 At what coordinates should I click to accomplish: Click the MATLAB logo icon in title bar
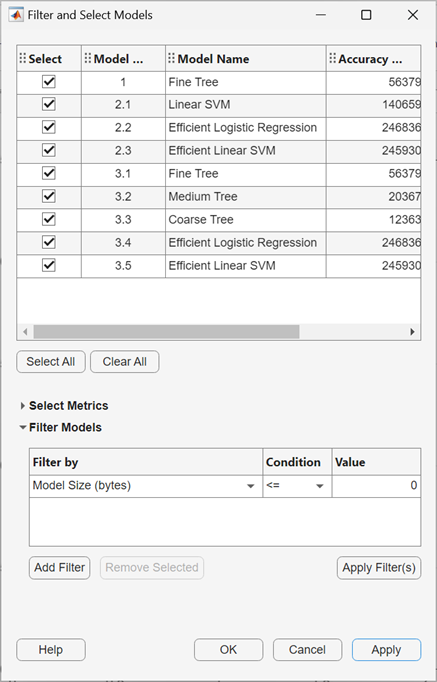point(16,15)
